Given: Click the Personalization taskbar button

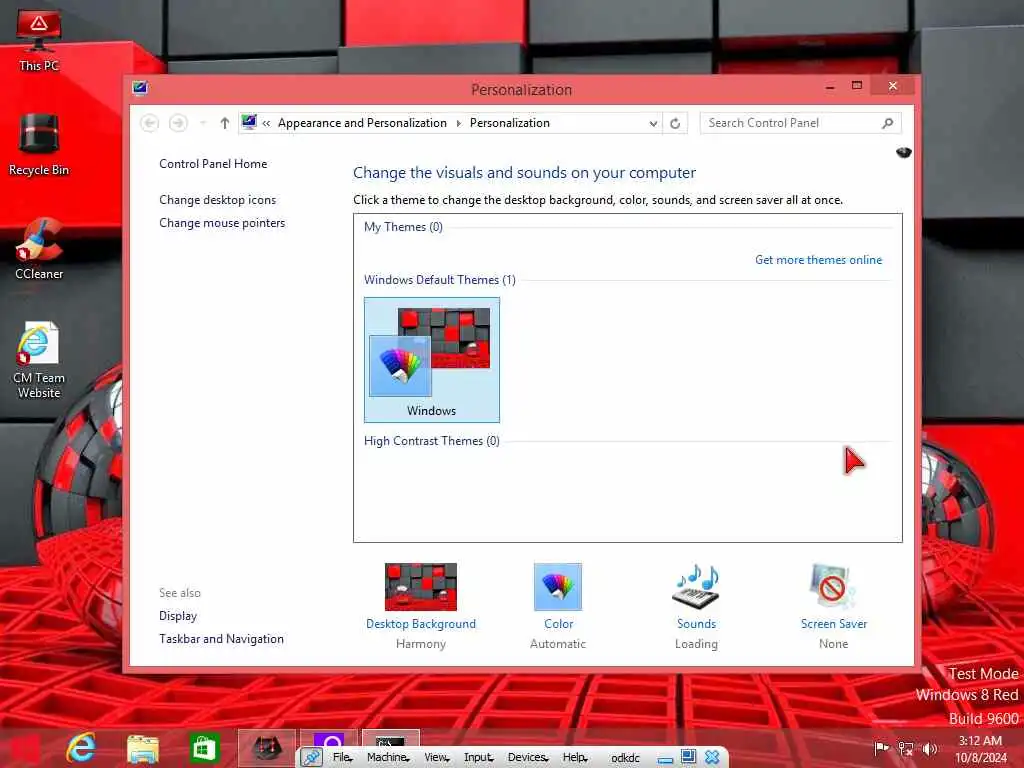Looking at the screenshot, I should tap(266, 748).
